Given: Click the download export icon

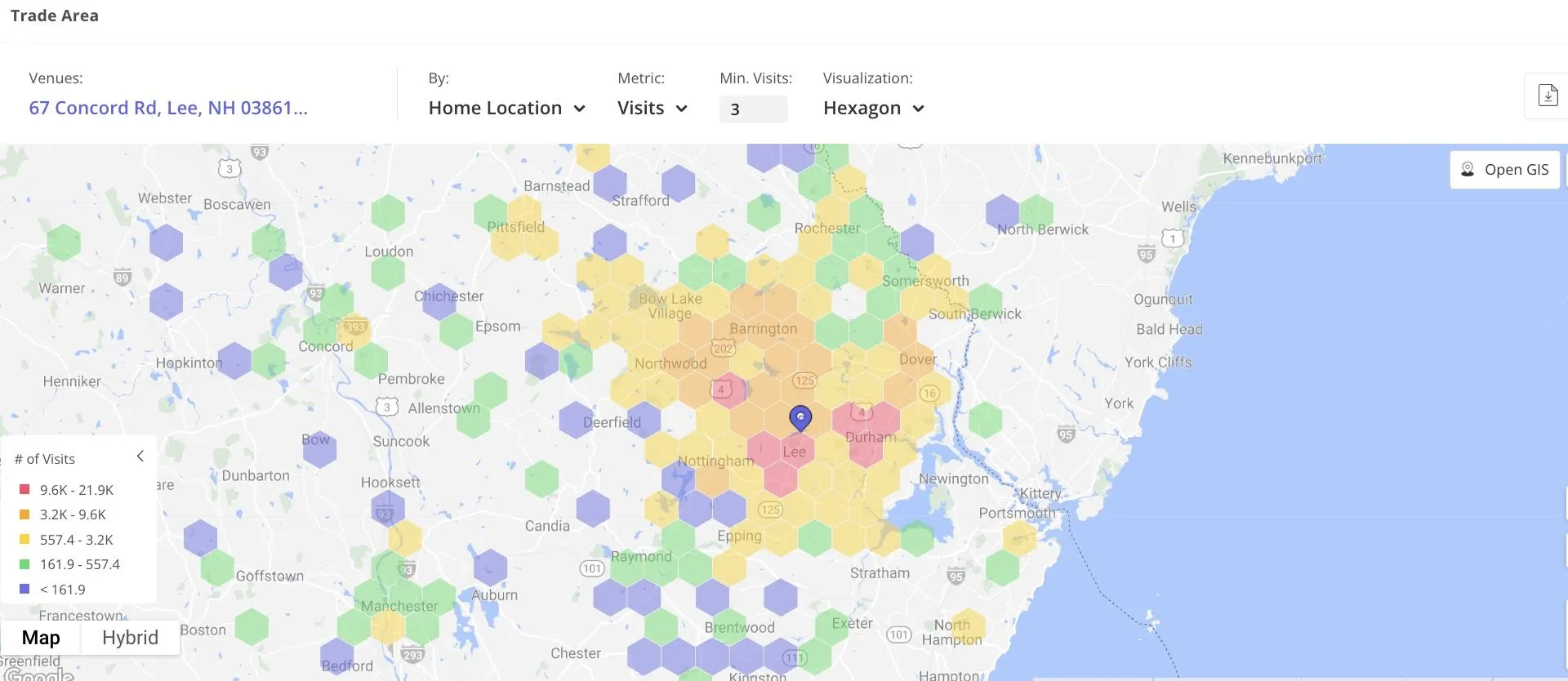Looking at the screenshot, I should pos(1548,96).
